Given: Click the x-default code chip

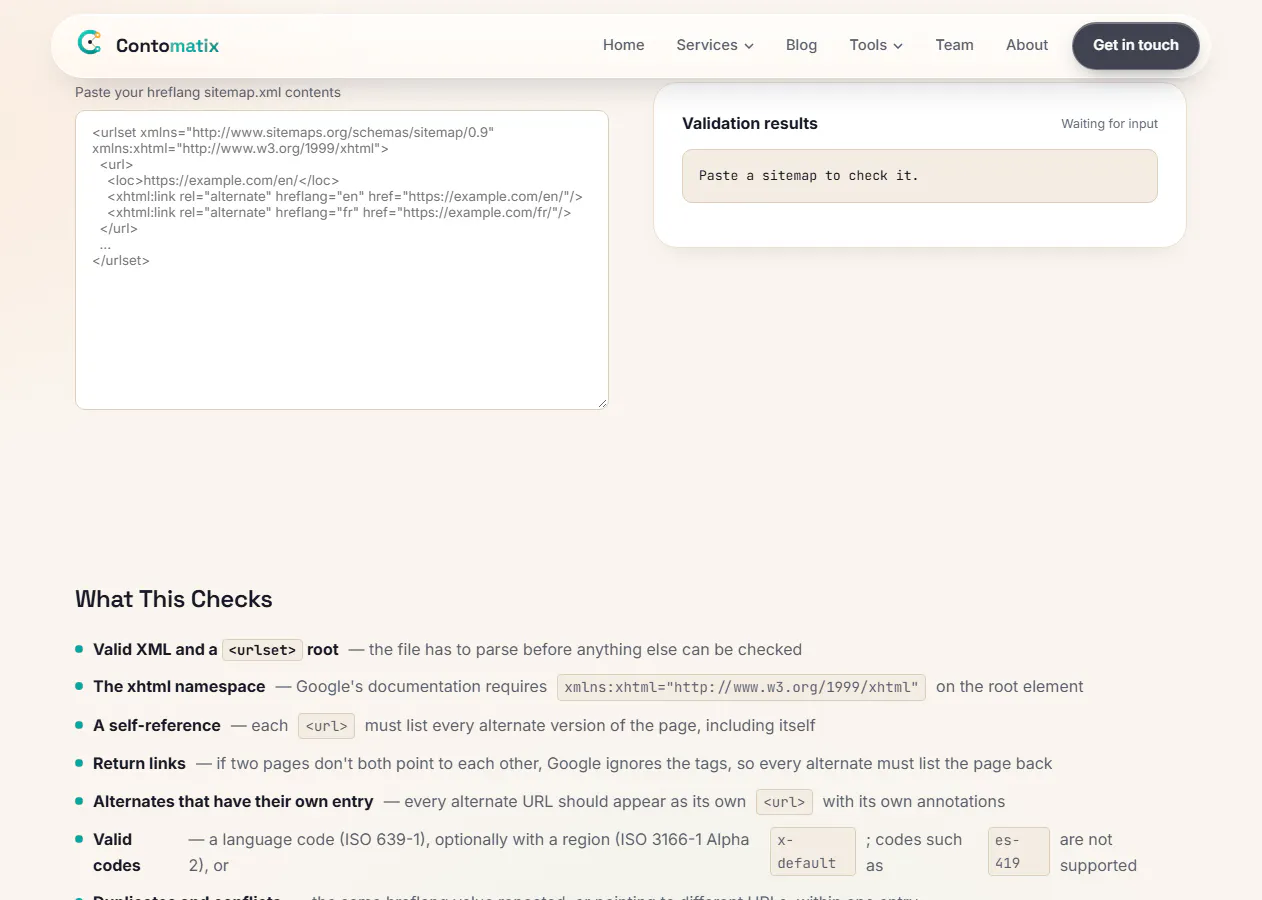Looking at the screenshot, I should pyautogui.click(x=812, y=852).
